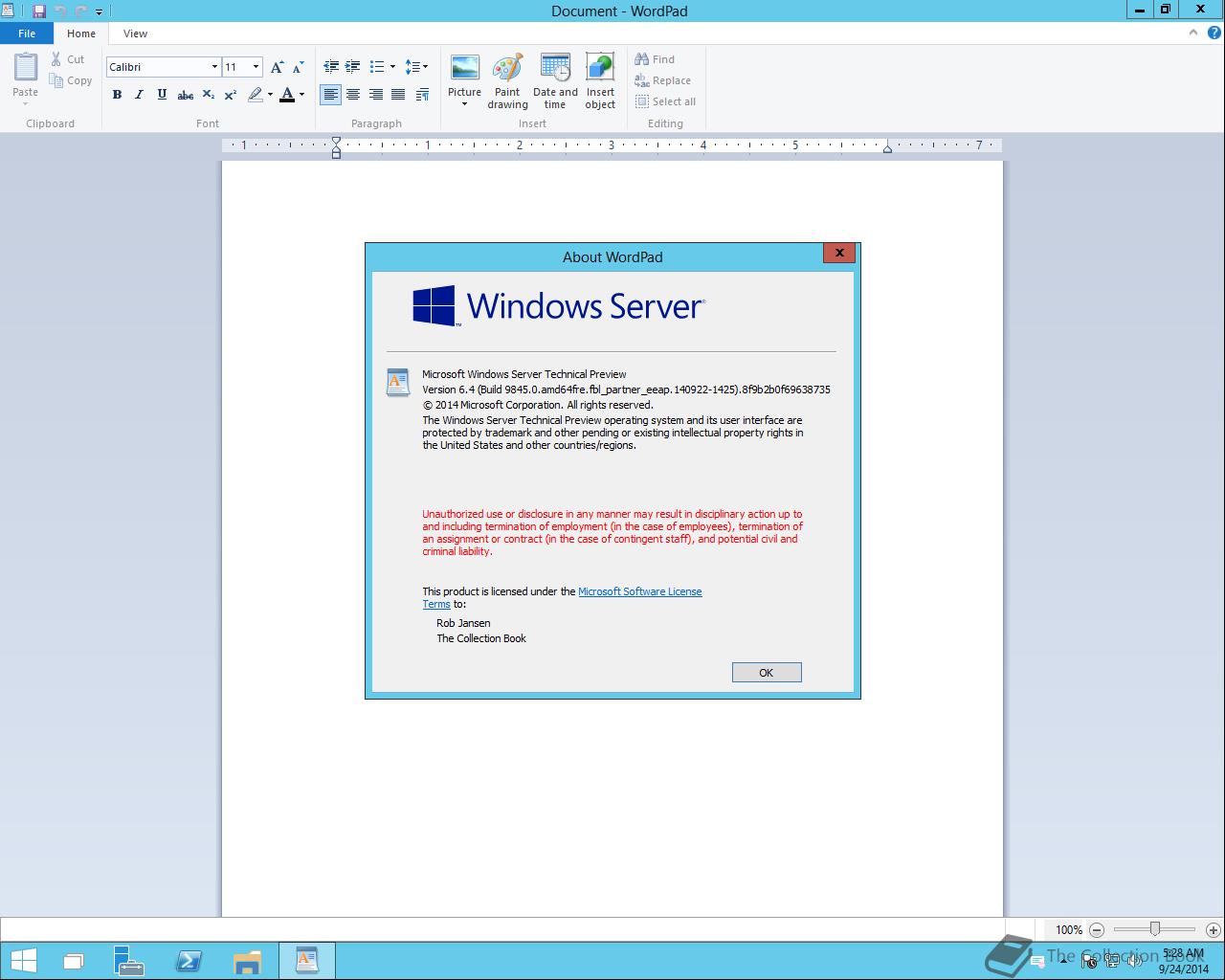
Task: Insert Date and time
Action: coord(555,81)
